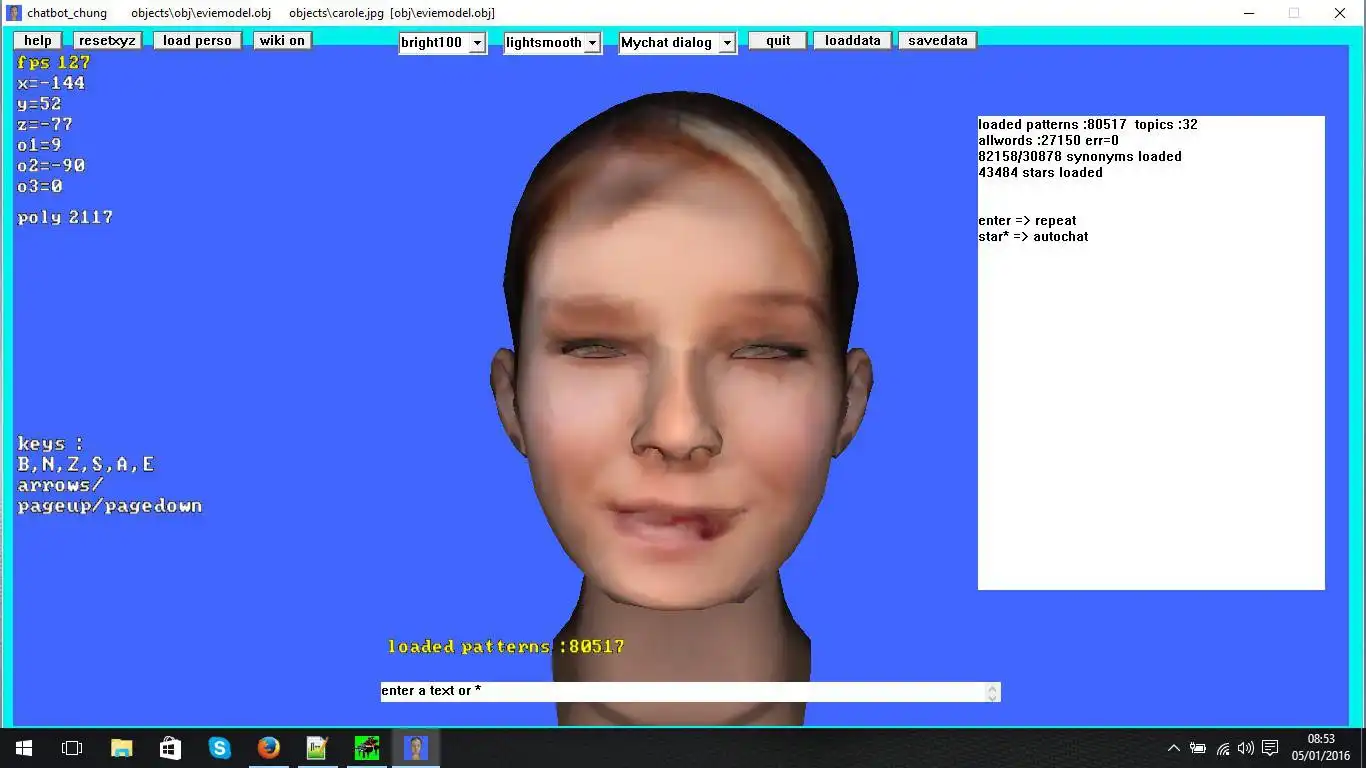
Task: Click the 'star* => autochat' log line
Action: 1033,237
